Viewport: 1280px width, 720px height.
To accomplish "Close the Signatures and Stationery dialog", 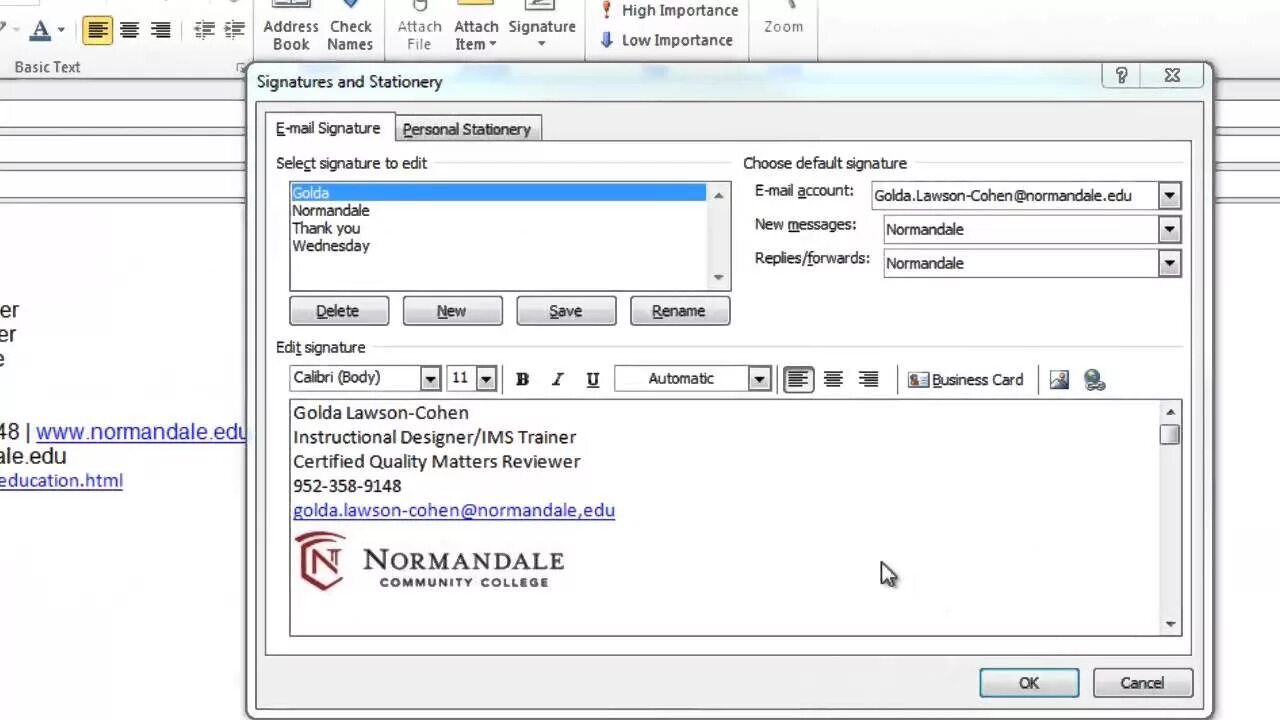I will [1173, 76].
